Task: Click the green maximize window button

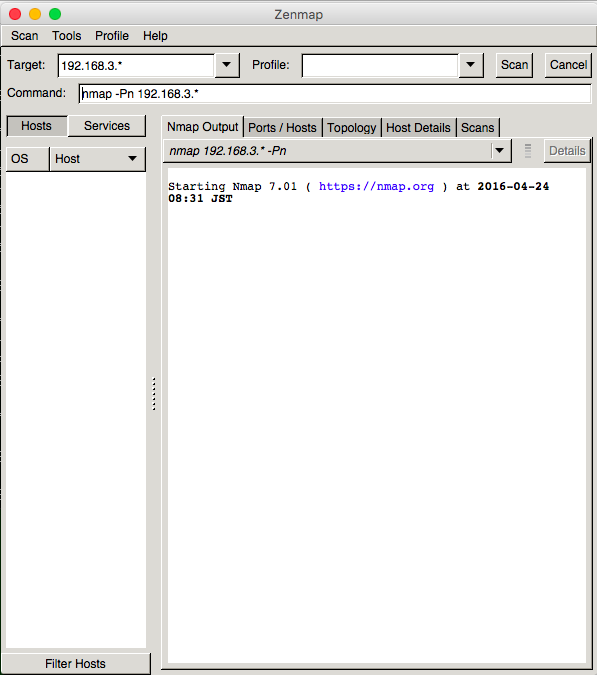Action: click(55, 14)
